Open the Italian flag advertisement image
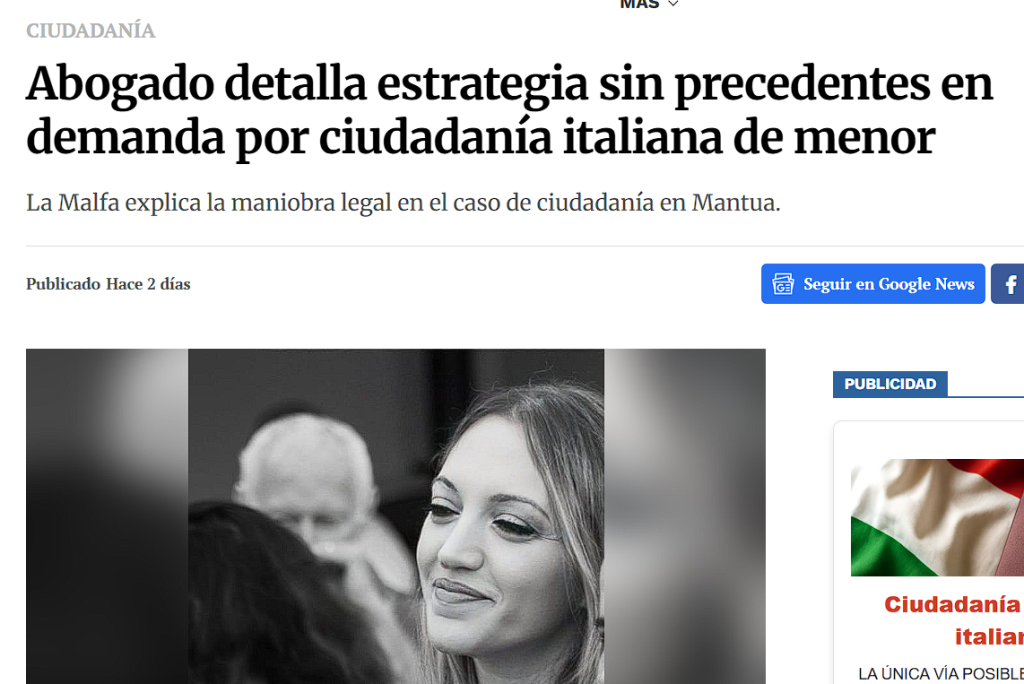Image resolution: width=1024 pixels, height=684 pixels. pos(937,517)
